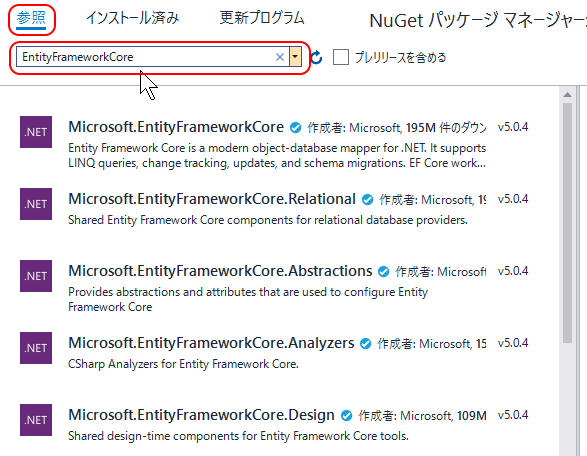Click inside the EntityFrameworkCore search field
This screenshot has width=587, height=456.
coord(146,57)
